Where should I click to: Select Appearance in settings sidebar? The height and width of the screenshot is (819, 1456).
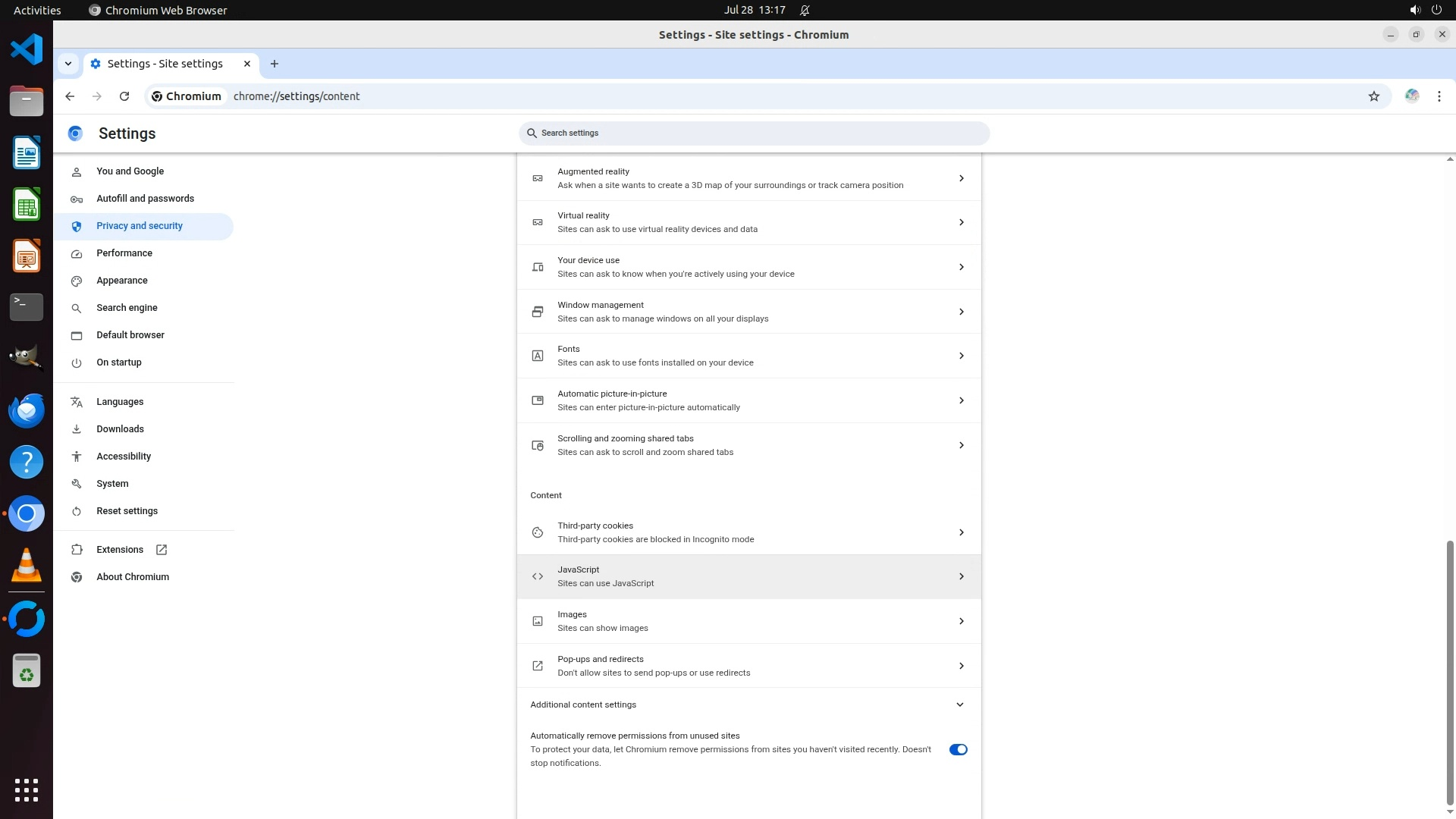click(x=122, y=281)
